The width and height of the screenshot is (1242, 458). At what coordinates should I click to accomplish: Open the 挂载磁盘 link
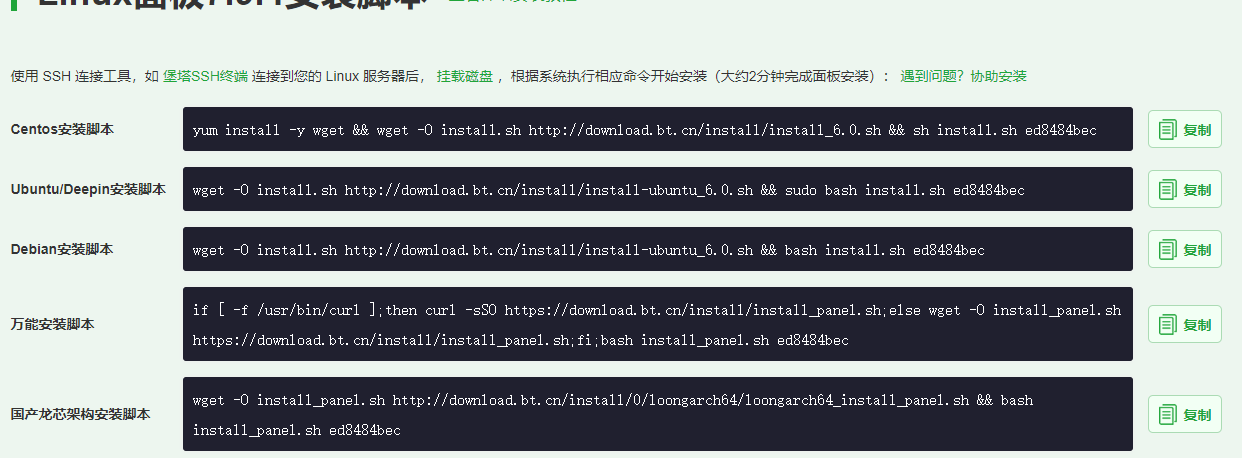pyautogui.click(x=464, y=76)
